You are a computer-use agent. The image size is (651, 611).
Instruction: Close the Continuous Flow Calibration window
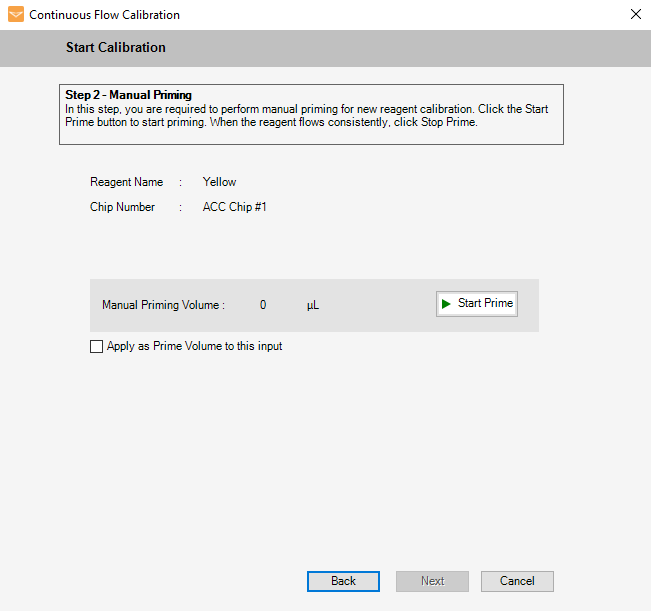click(x=635, y=15)
